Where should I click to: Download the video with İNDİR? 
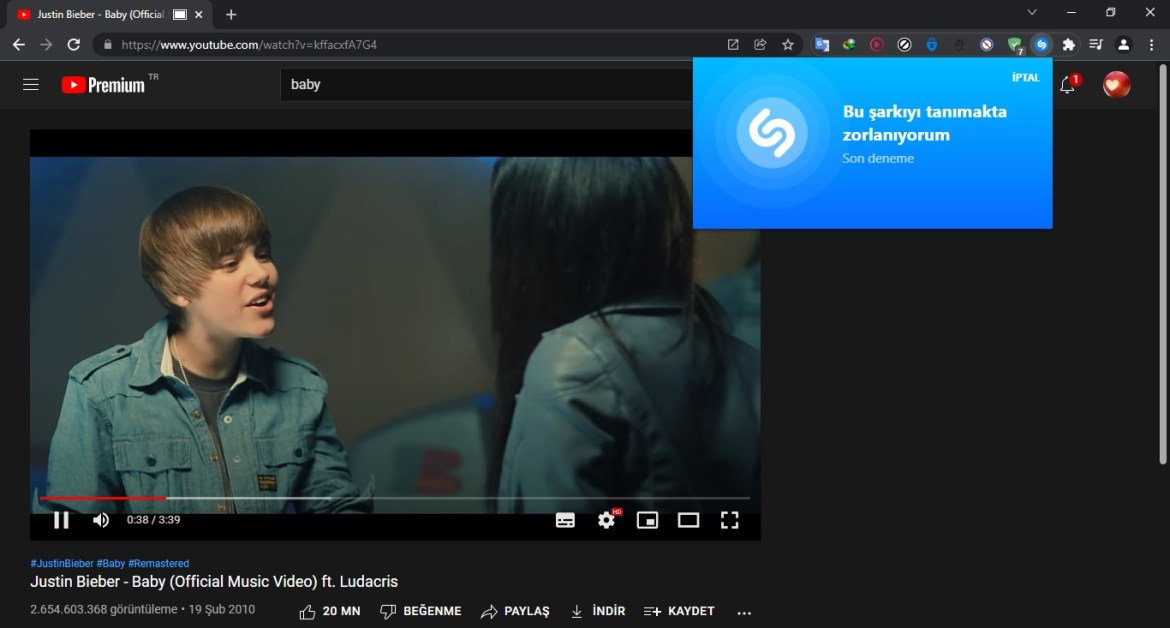point(598,611)
